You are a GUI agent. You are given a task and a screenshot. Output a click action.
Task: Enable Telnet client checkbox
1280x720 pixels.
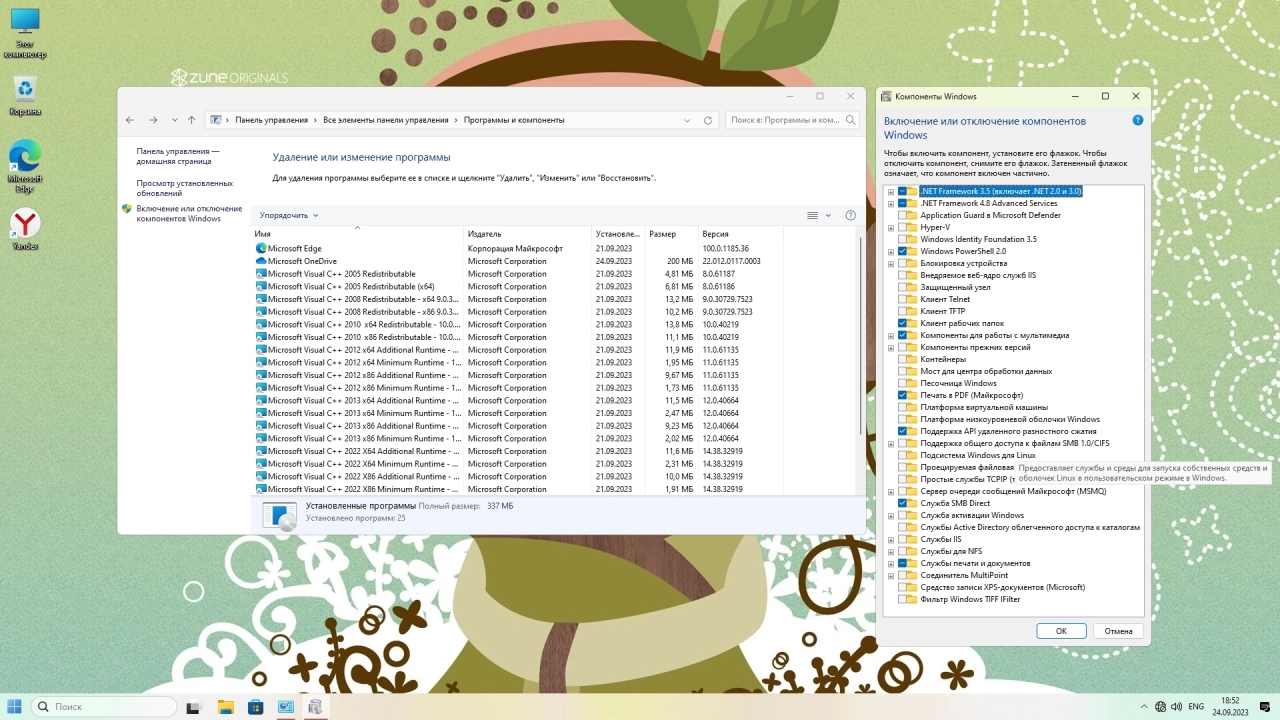tap(903, 299)
